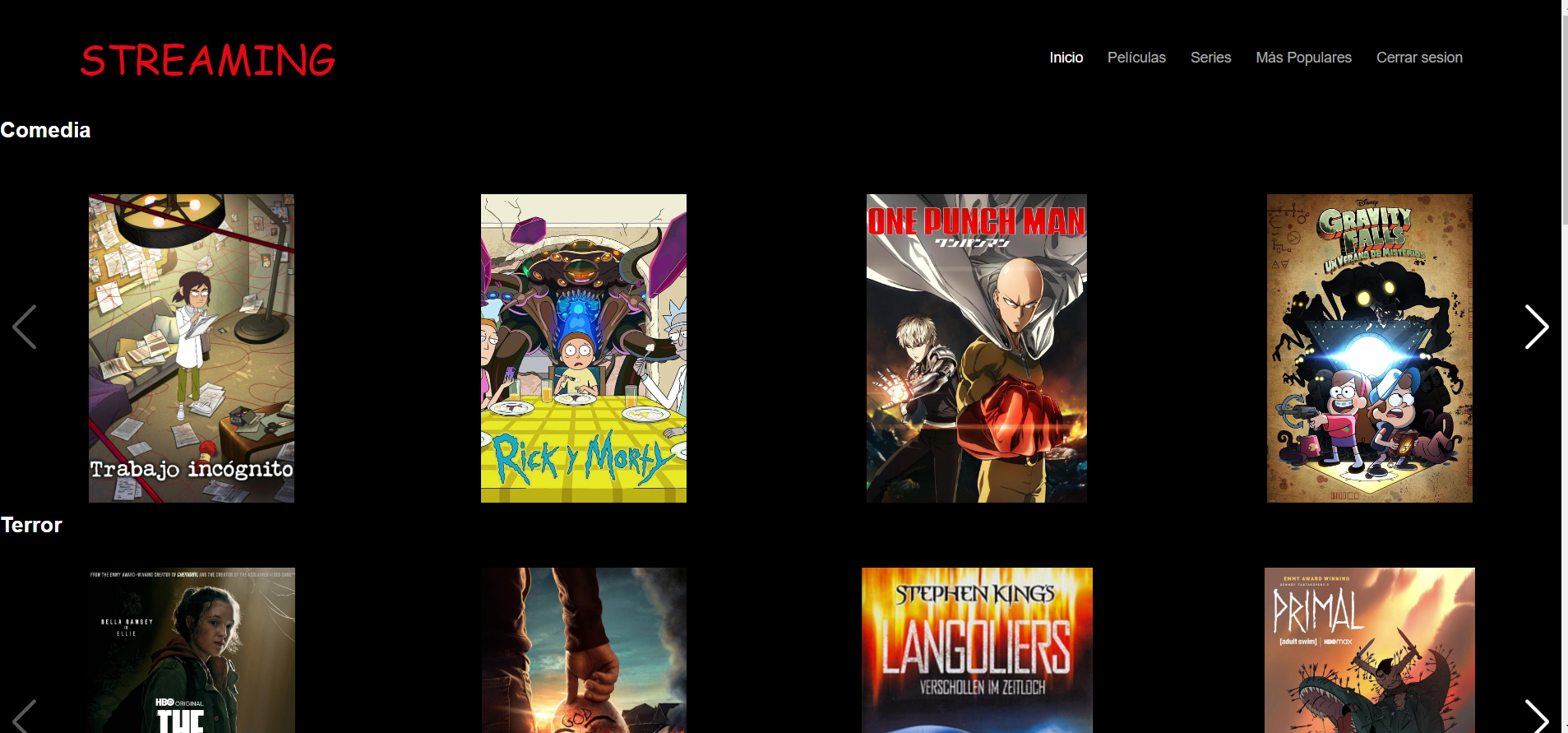The width and height of the screenshot is (1568, 733).
Task: Open the Series section
Action: click(1210, 58)
